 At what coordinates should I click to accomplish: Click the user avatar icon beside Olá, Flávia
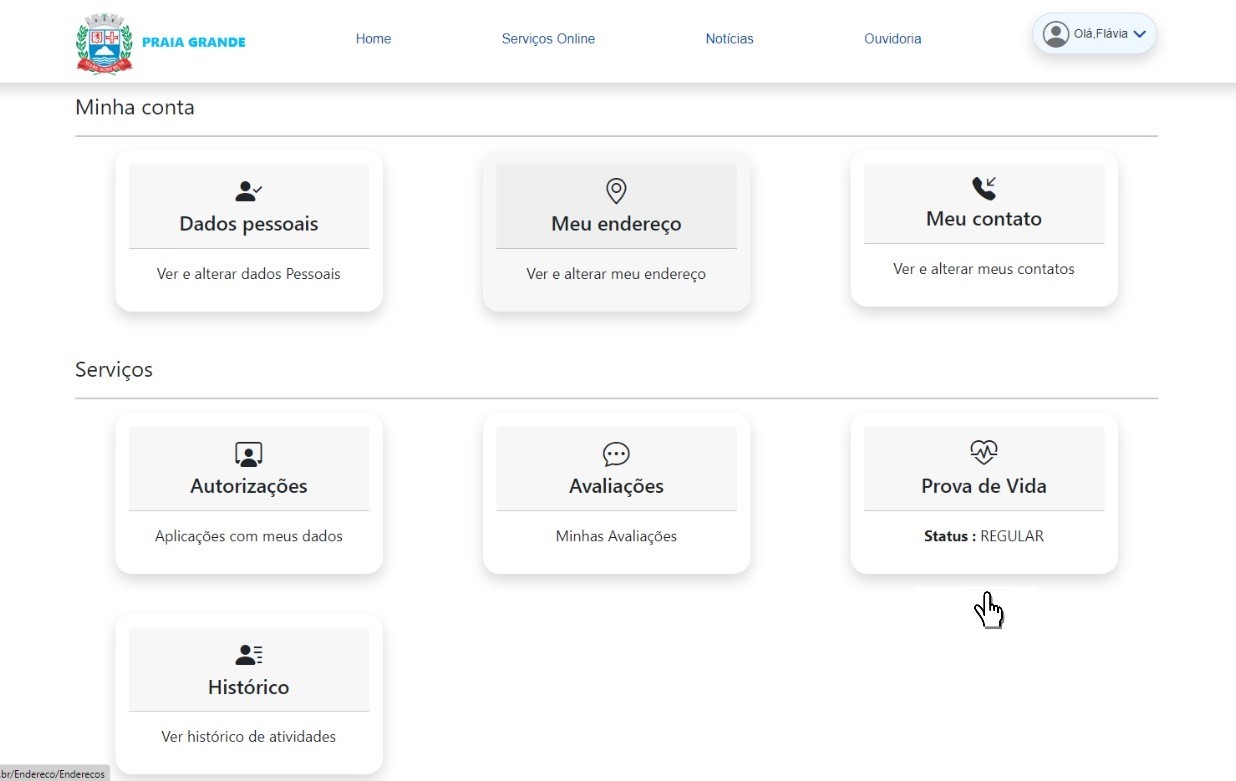pos(1055,34)
